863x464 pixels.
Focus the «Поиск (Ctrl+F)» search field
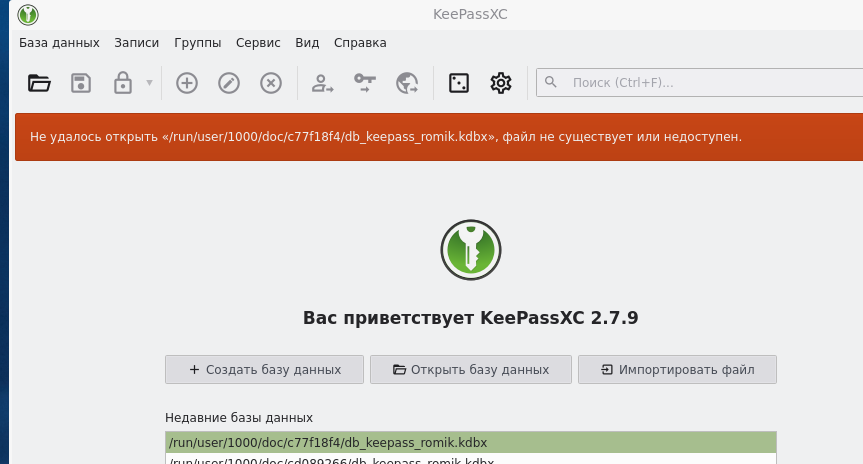point(700,83)
